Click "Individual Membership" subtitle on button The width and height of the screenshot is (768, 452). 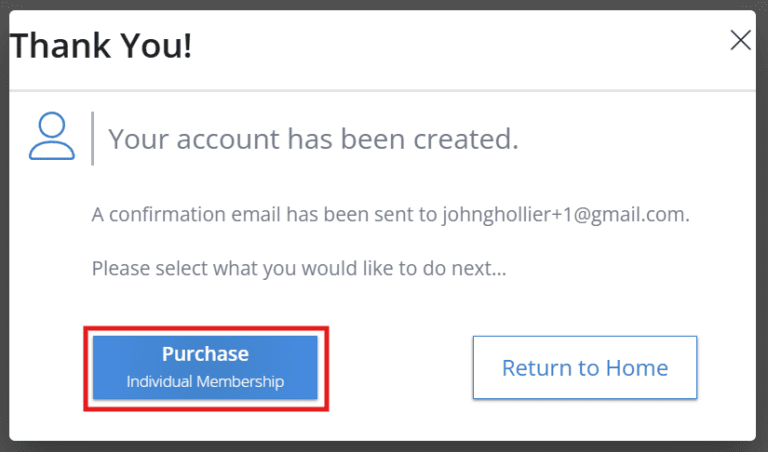205,382
